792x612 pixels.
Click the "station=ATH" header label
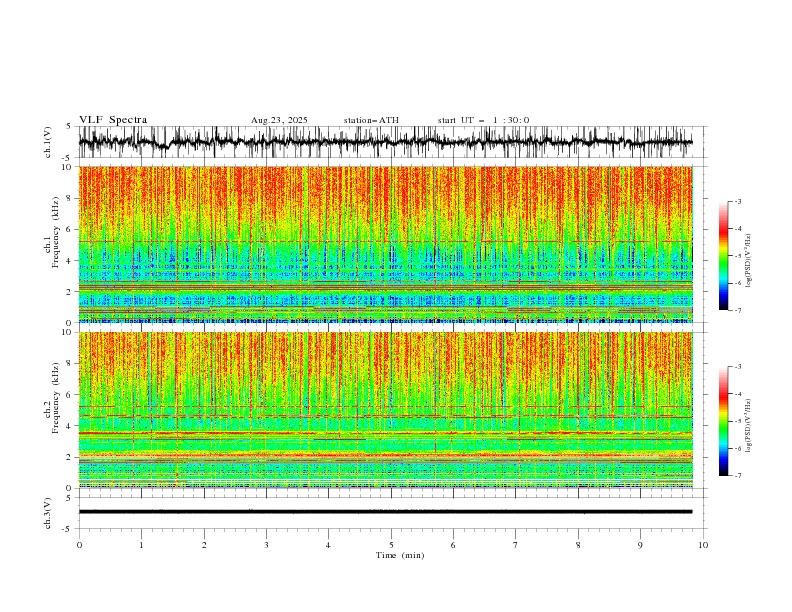click(371, 120)
